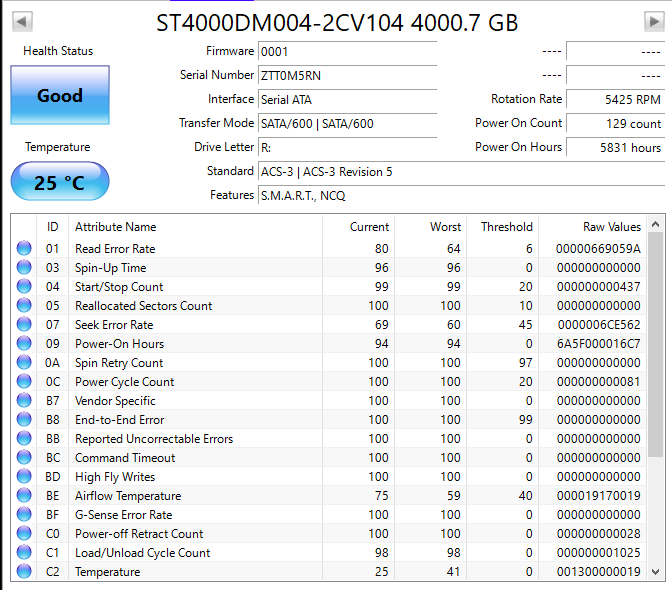Click the Raw Values column header

[x=612, y=227]
